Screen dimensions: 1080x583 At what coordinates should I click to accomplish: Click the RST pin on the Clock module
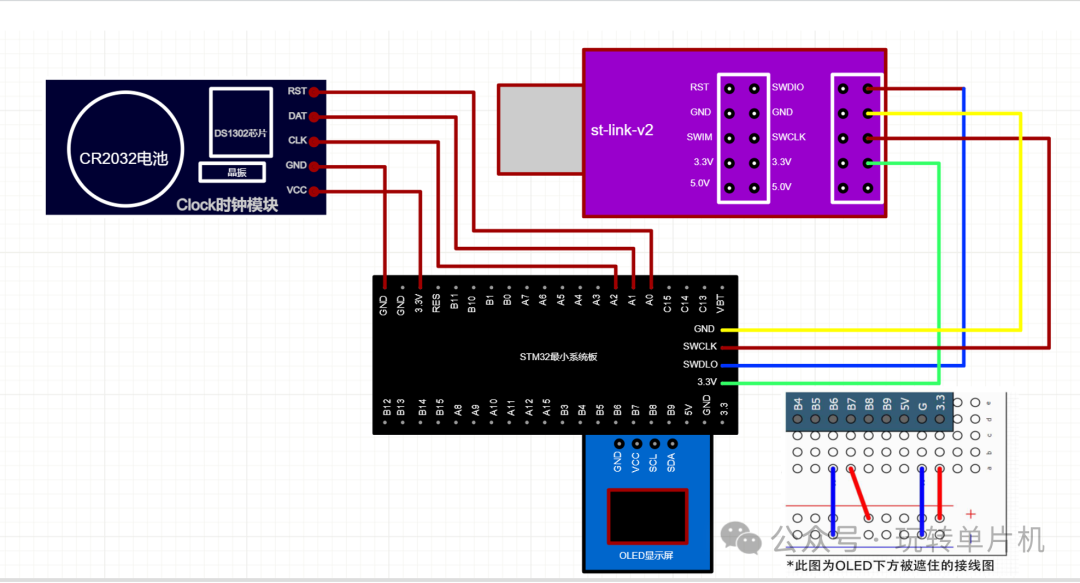(x=314, y=92)
